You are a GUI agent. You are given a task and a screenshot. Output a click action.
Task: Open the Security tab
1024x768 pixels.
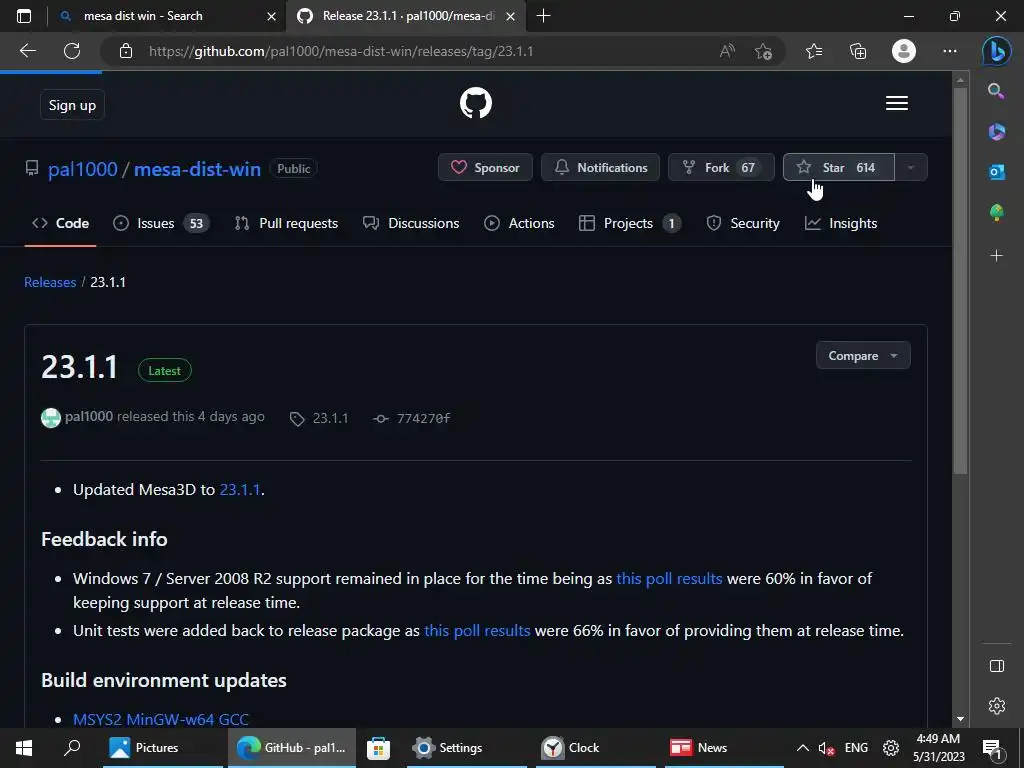[x=743, y=223]
